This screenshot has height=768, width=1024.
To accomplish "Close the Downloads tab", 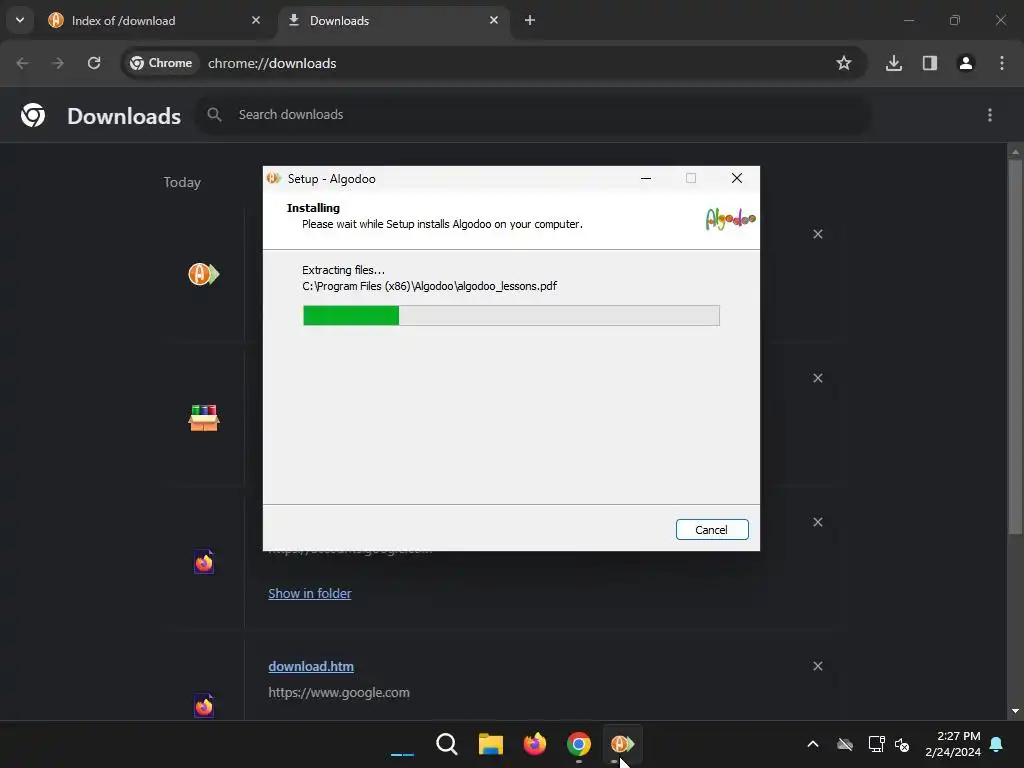I will pyautogui.click(x=494, y=20).
